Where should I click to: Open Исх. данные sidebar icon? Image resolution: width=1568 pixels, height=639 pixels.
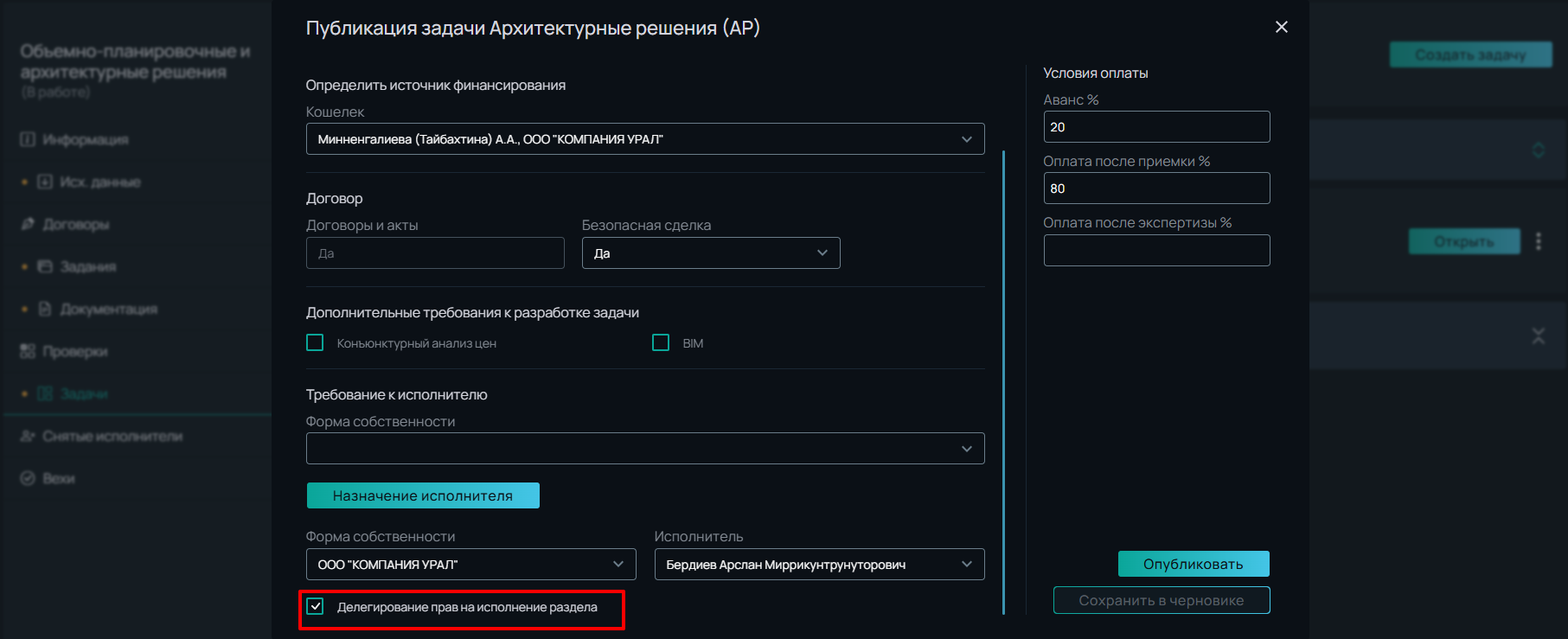click(45, 182)
